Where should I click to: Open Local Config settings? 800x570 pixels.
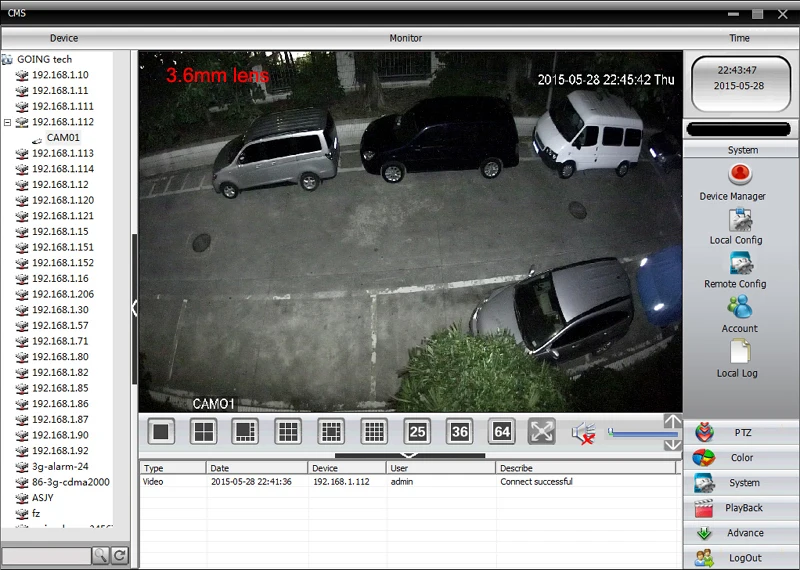tap(740, 220)
